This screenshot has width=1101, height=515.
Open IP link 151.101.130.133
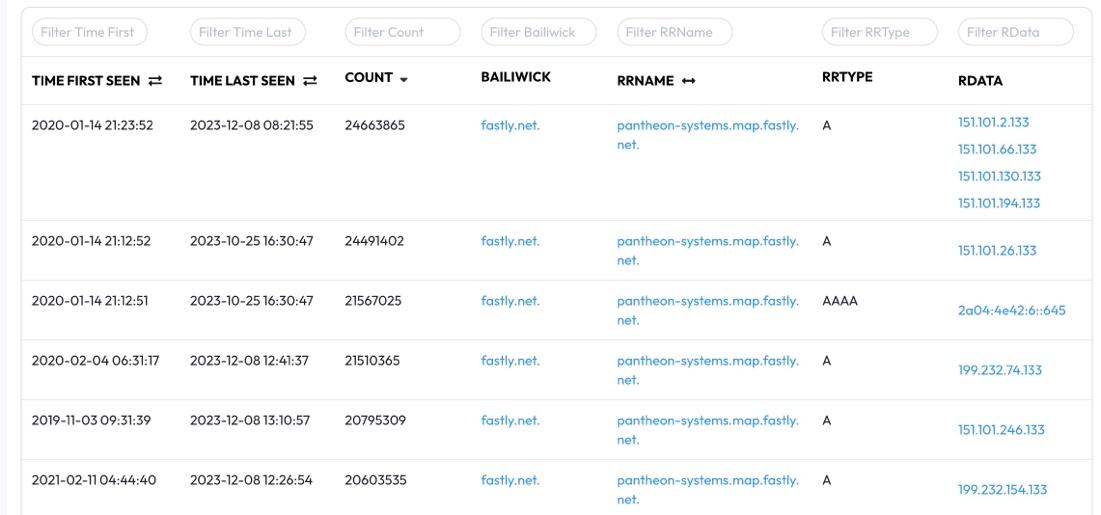(999, 176)
